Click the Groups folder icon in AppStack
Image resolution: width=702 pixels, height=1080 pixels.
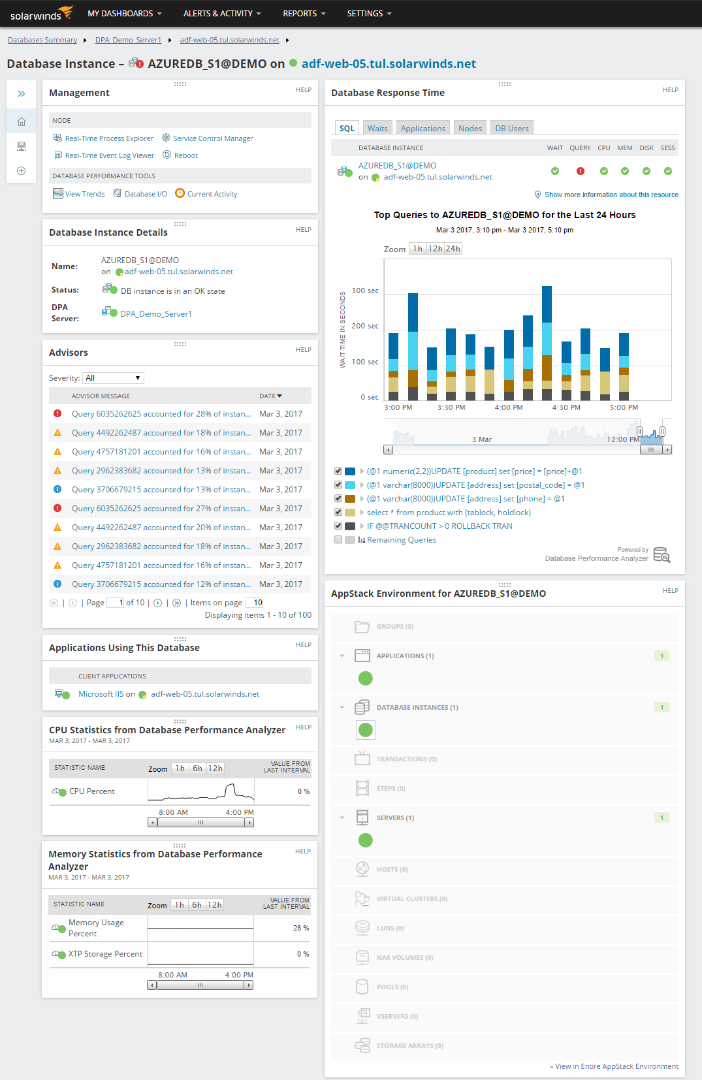[x=362, y=627]
